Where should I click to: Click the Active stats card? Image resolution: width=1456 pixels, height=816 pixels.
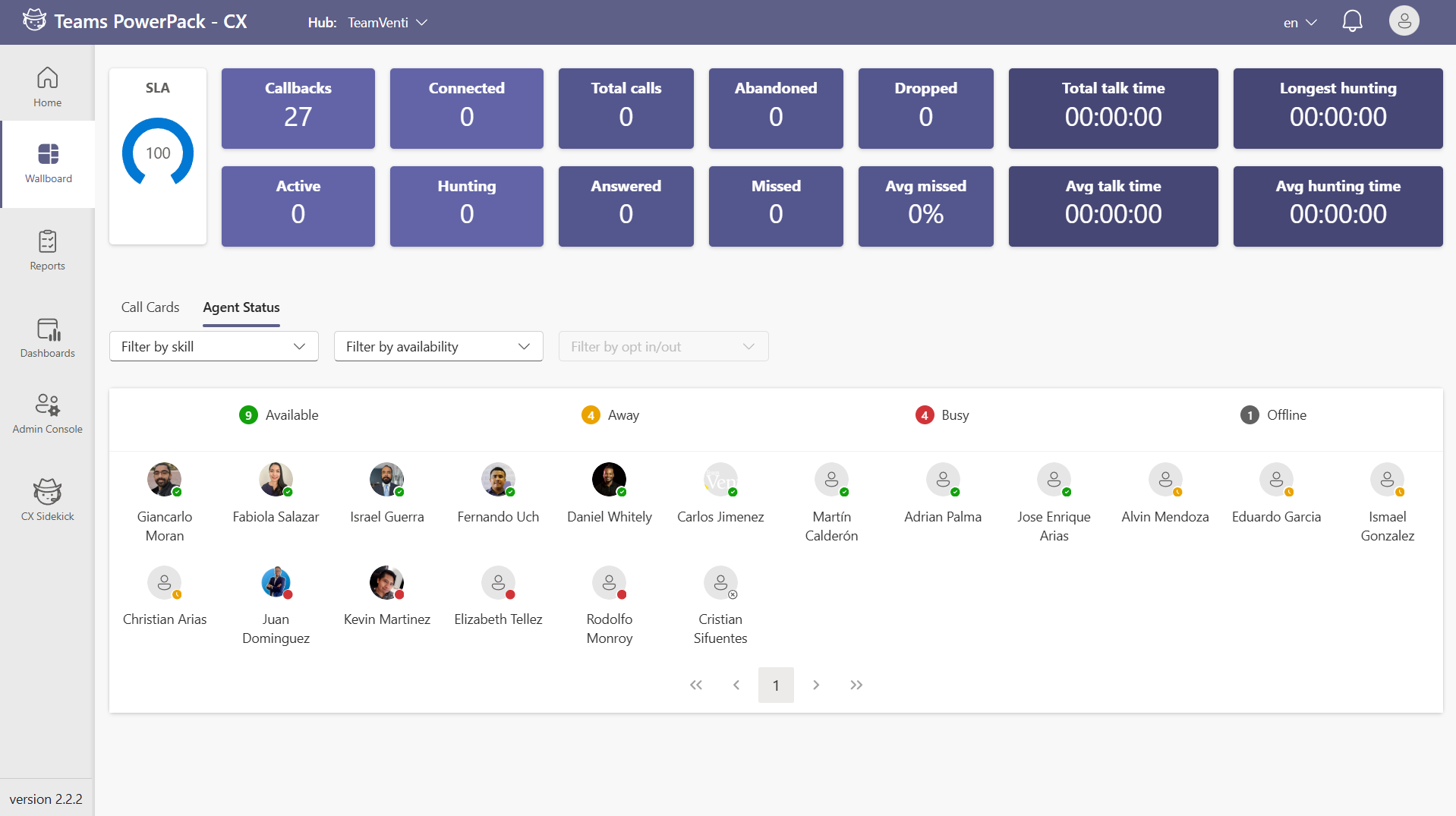tap(298, 206)
